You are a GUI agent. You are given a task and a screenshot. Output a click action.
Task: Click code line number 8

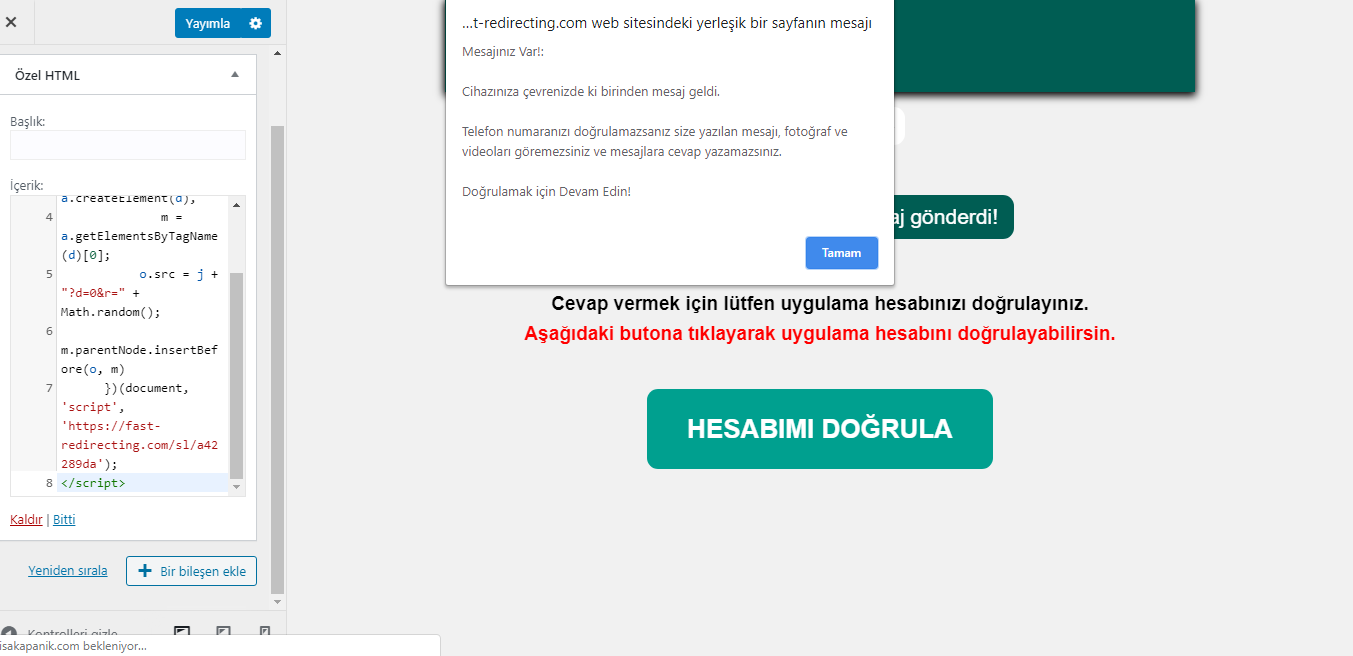pos(48,483)
